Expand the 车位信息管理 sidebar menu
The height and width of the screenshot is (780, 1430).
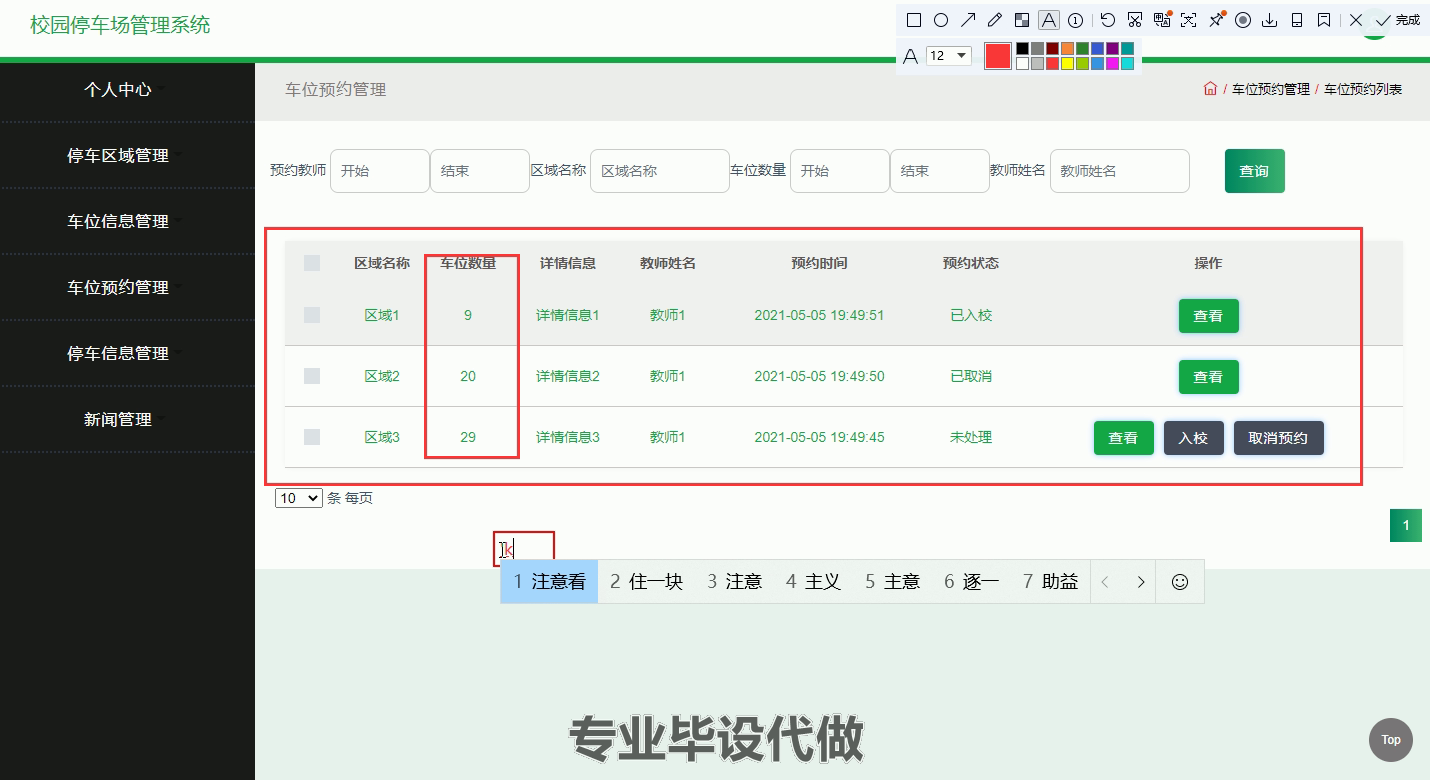[118, 221]
